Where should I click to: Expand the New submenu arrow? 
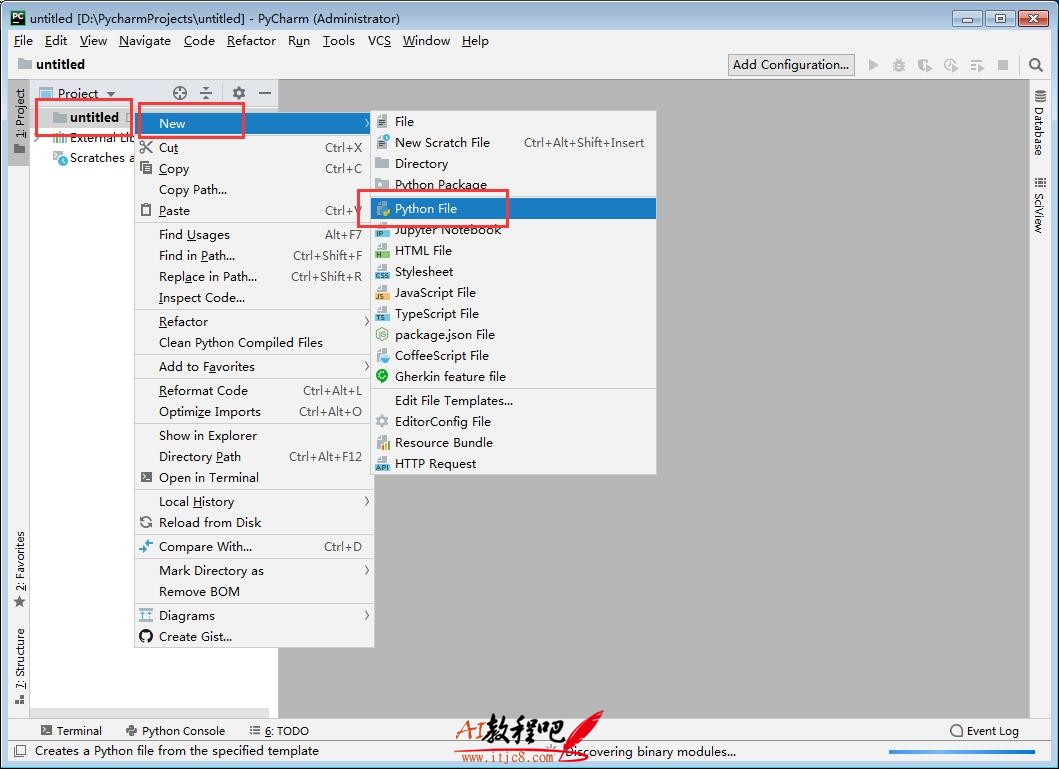pos(366,123)
